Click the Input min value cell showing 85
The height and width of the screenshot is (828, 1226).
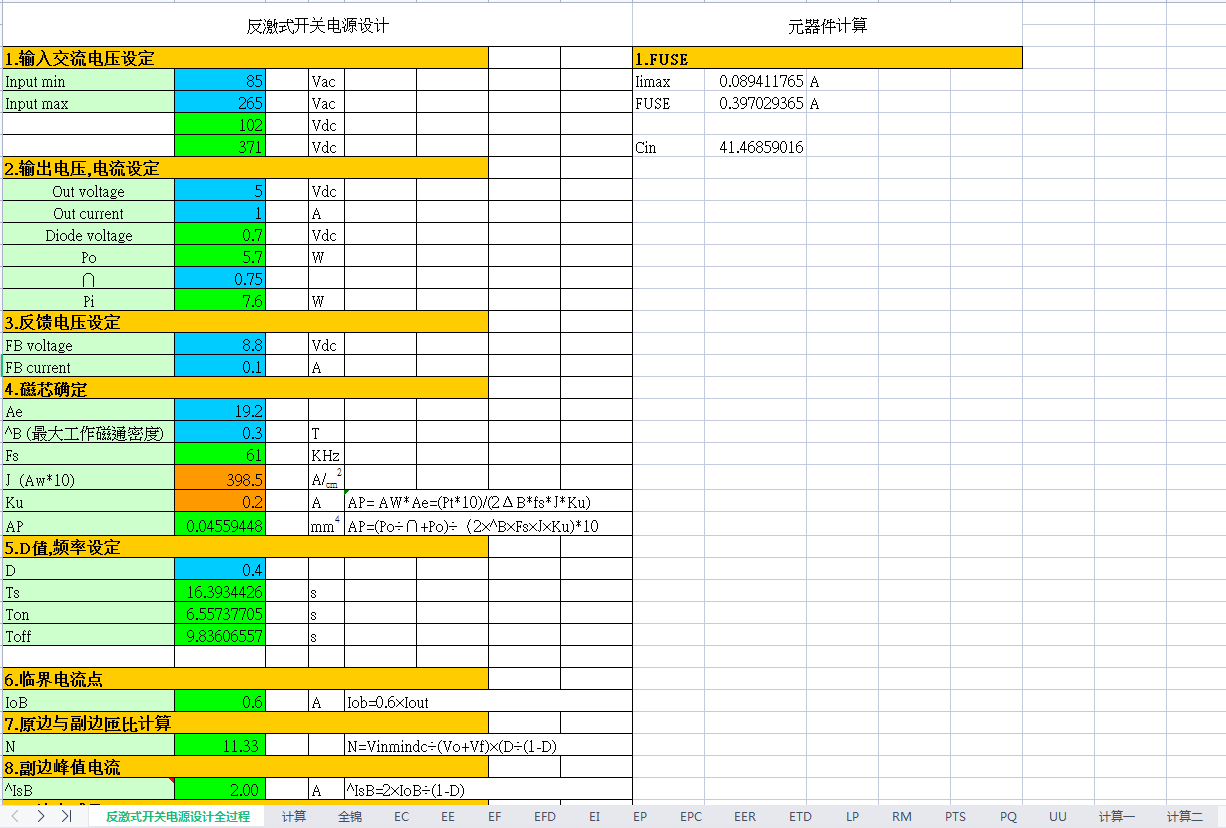[x=220, y=81]
